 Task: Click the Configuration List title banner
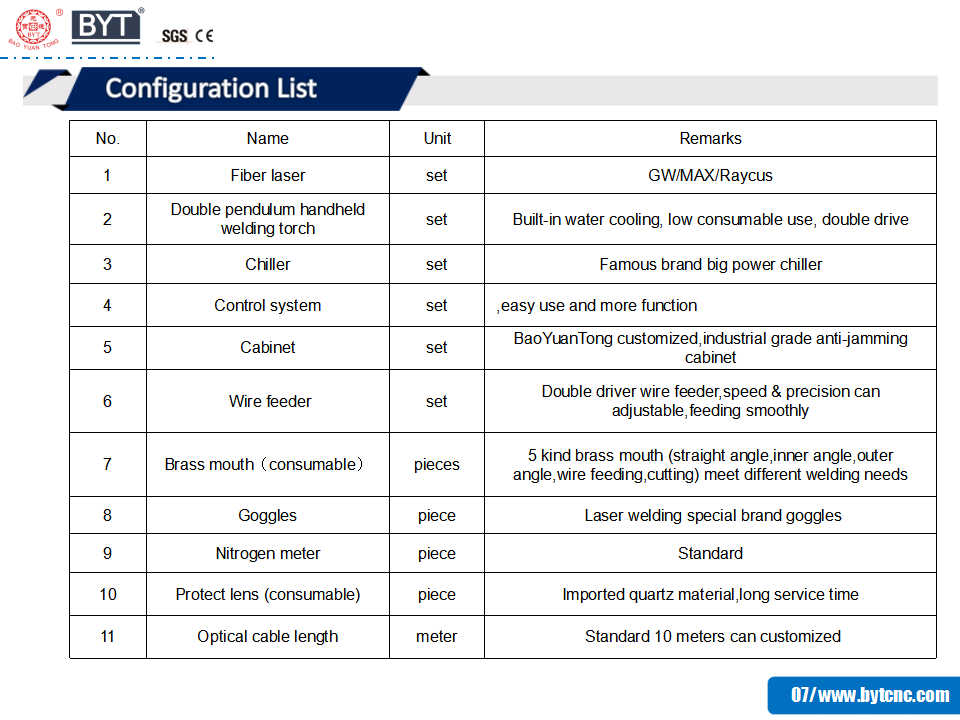click(212, 88)
